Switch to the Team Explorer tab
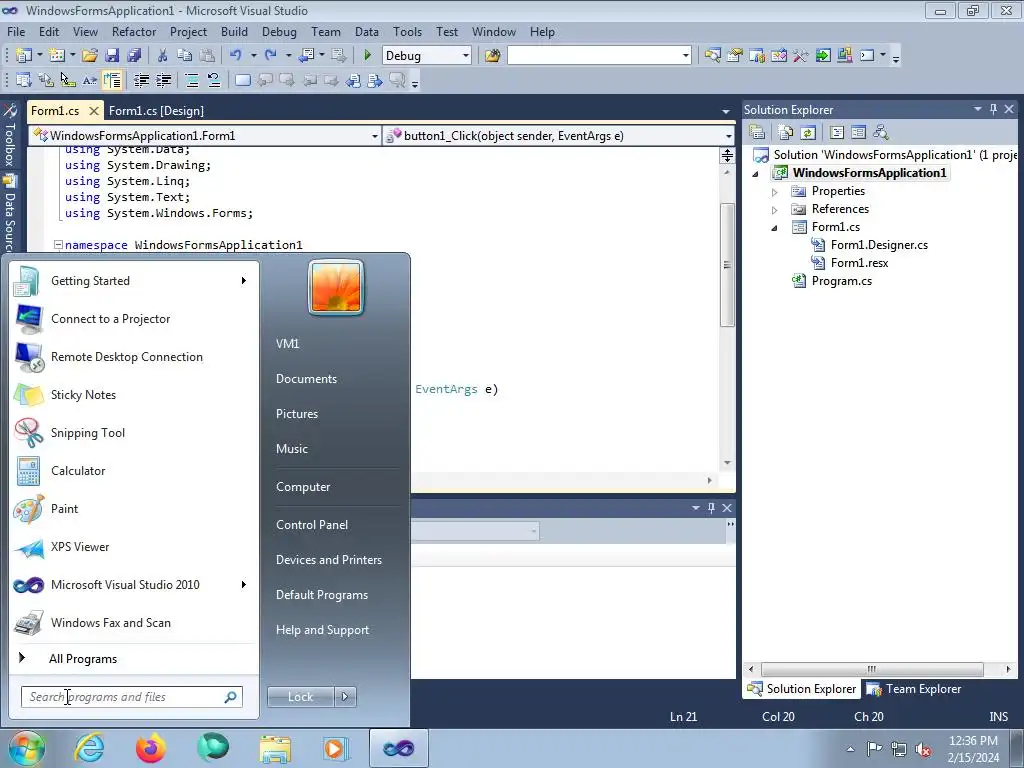Viewport: 1024px width, 768px height. tap(914, 688)
